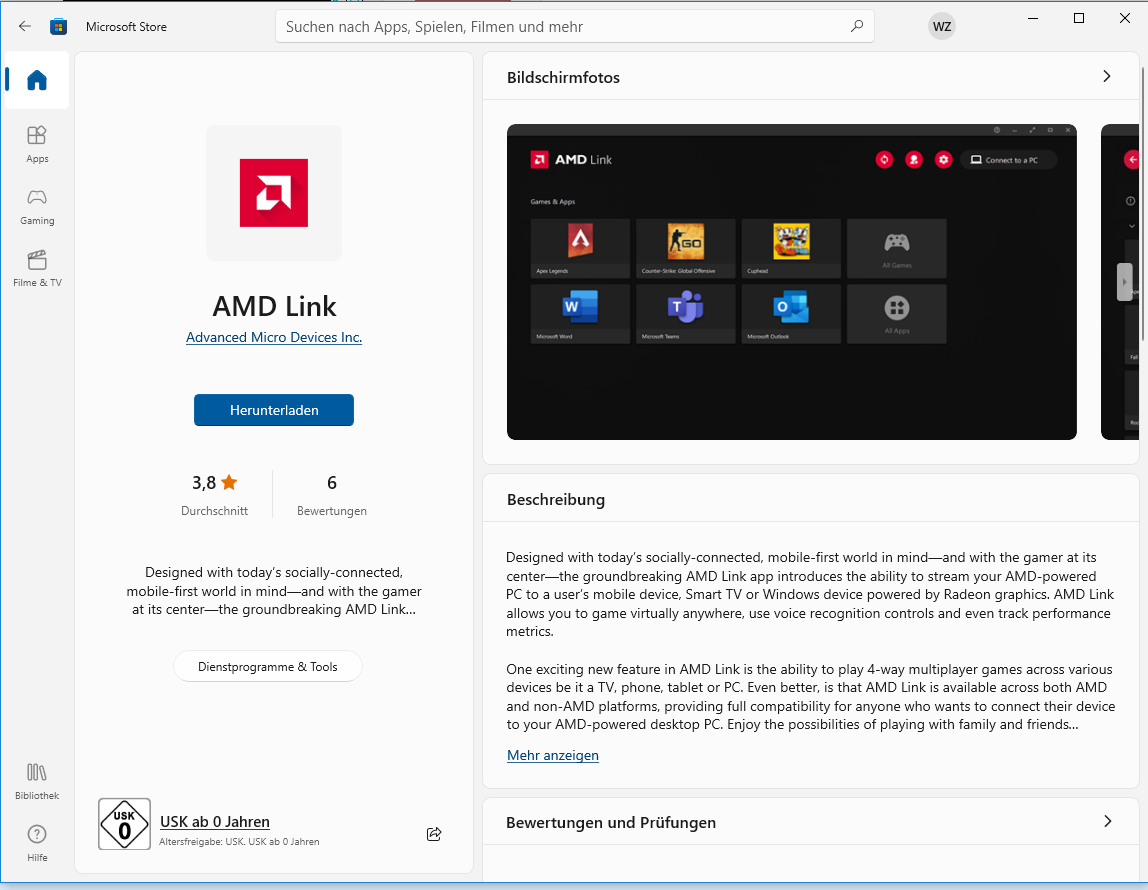
Task: Open the Bibliothek library
Action: [x=37, y=782]
